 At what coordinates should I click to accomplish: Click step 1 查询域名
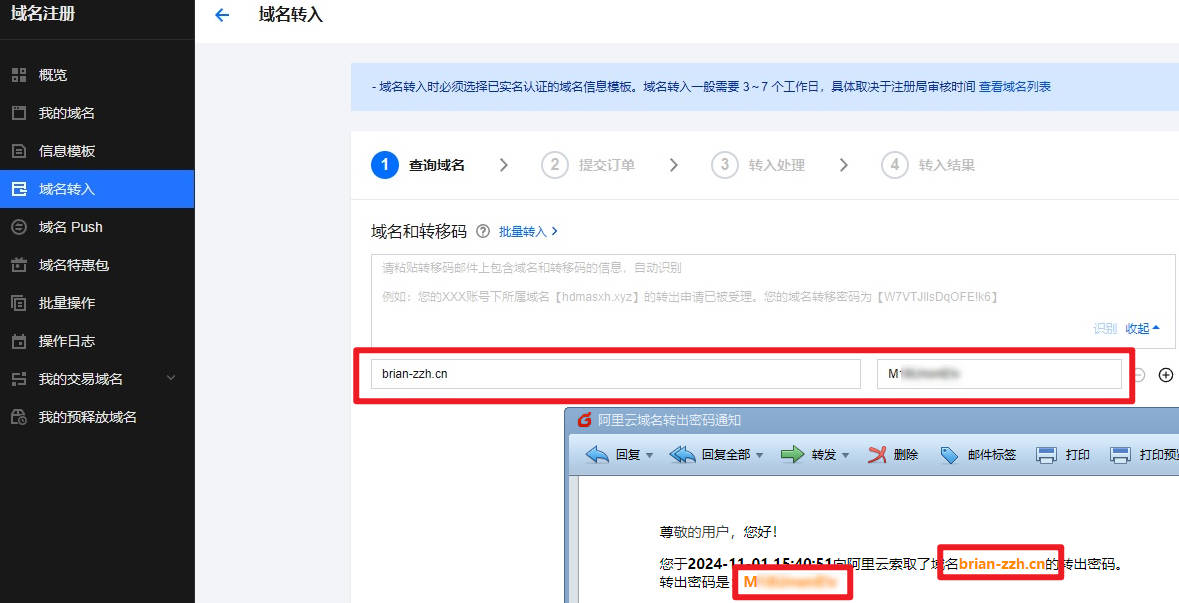point(418,165)
